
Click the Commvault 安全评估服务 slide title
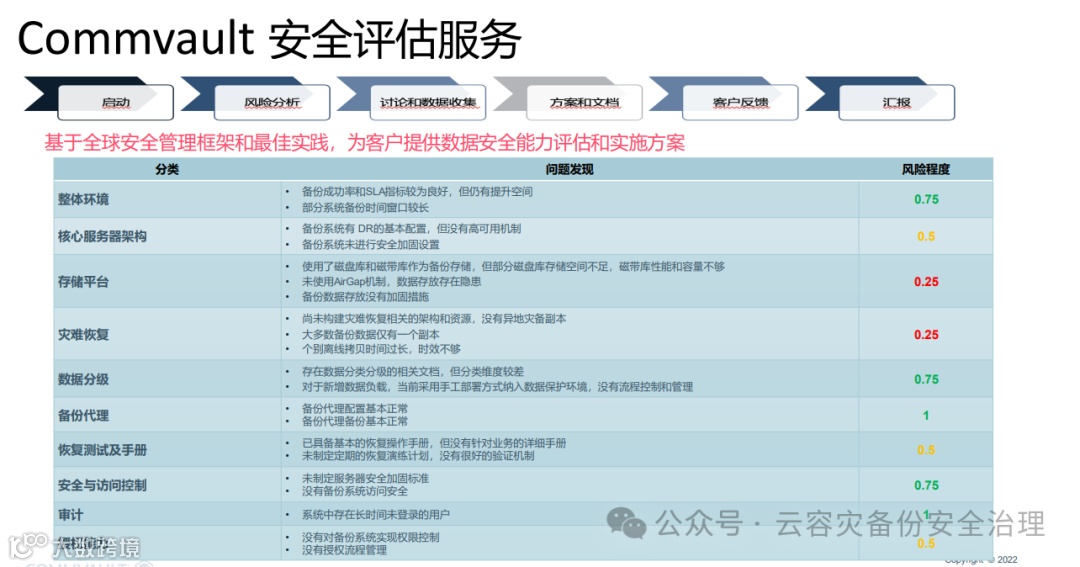click(269, 39)
